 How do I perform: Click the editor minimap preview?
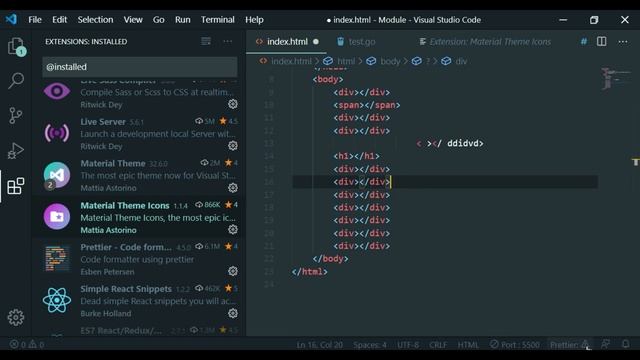616,78
